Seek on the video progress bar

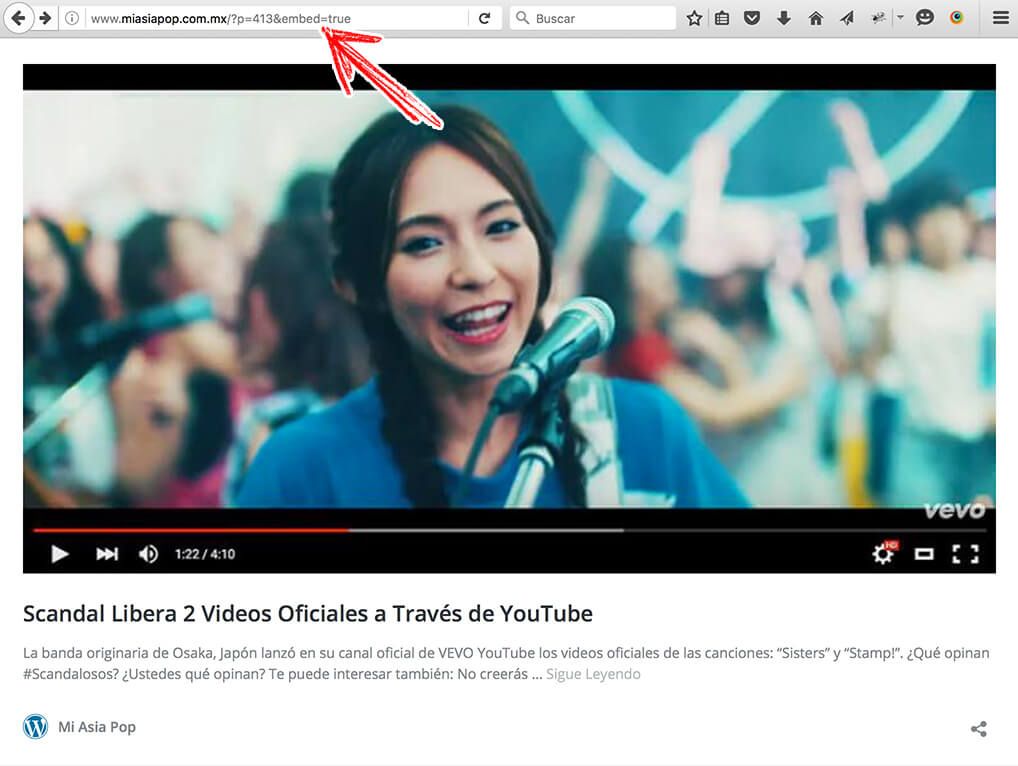tap(510, 530)
